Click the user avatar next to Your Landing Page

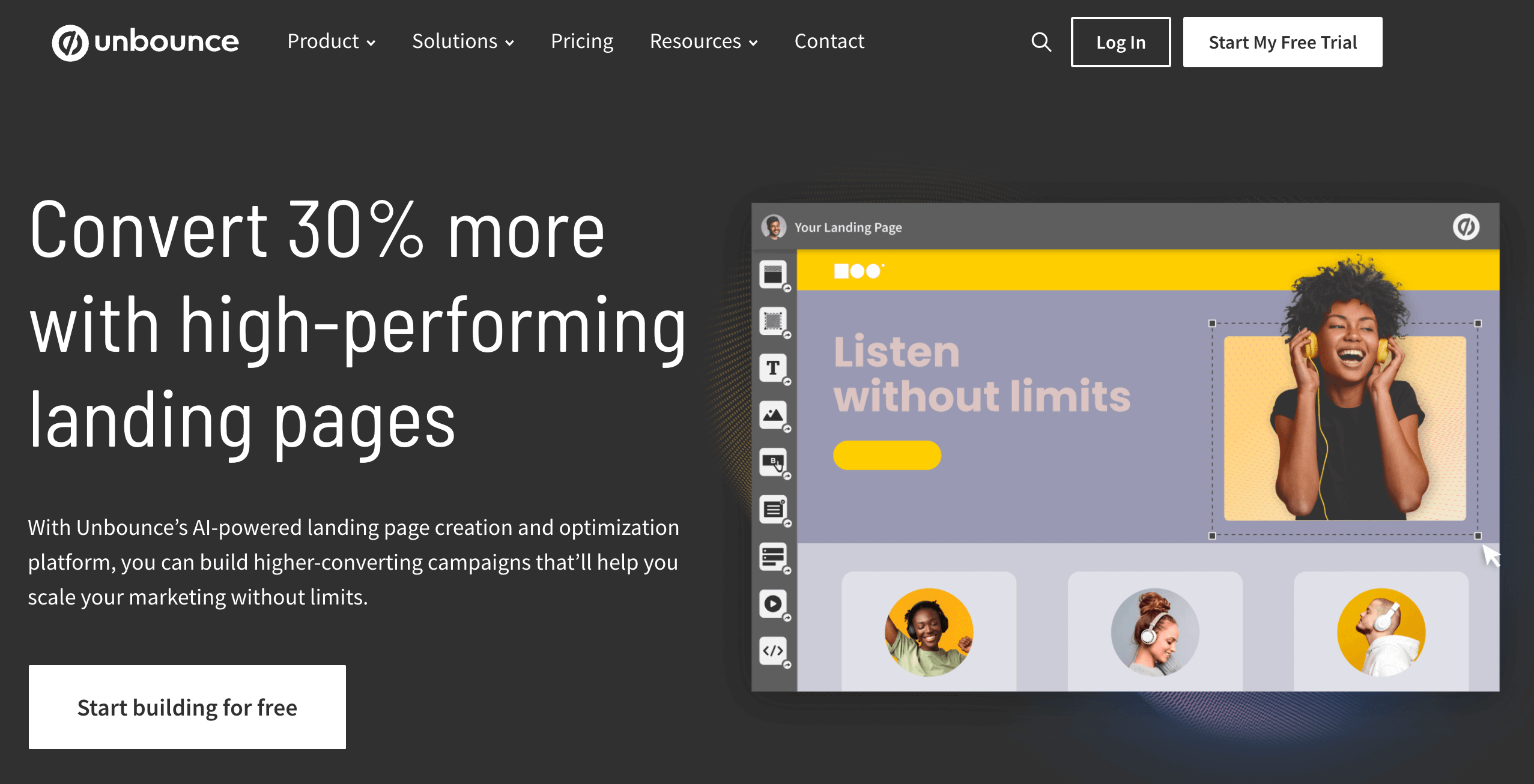tap(775, 228)
